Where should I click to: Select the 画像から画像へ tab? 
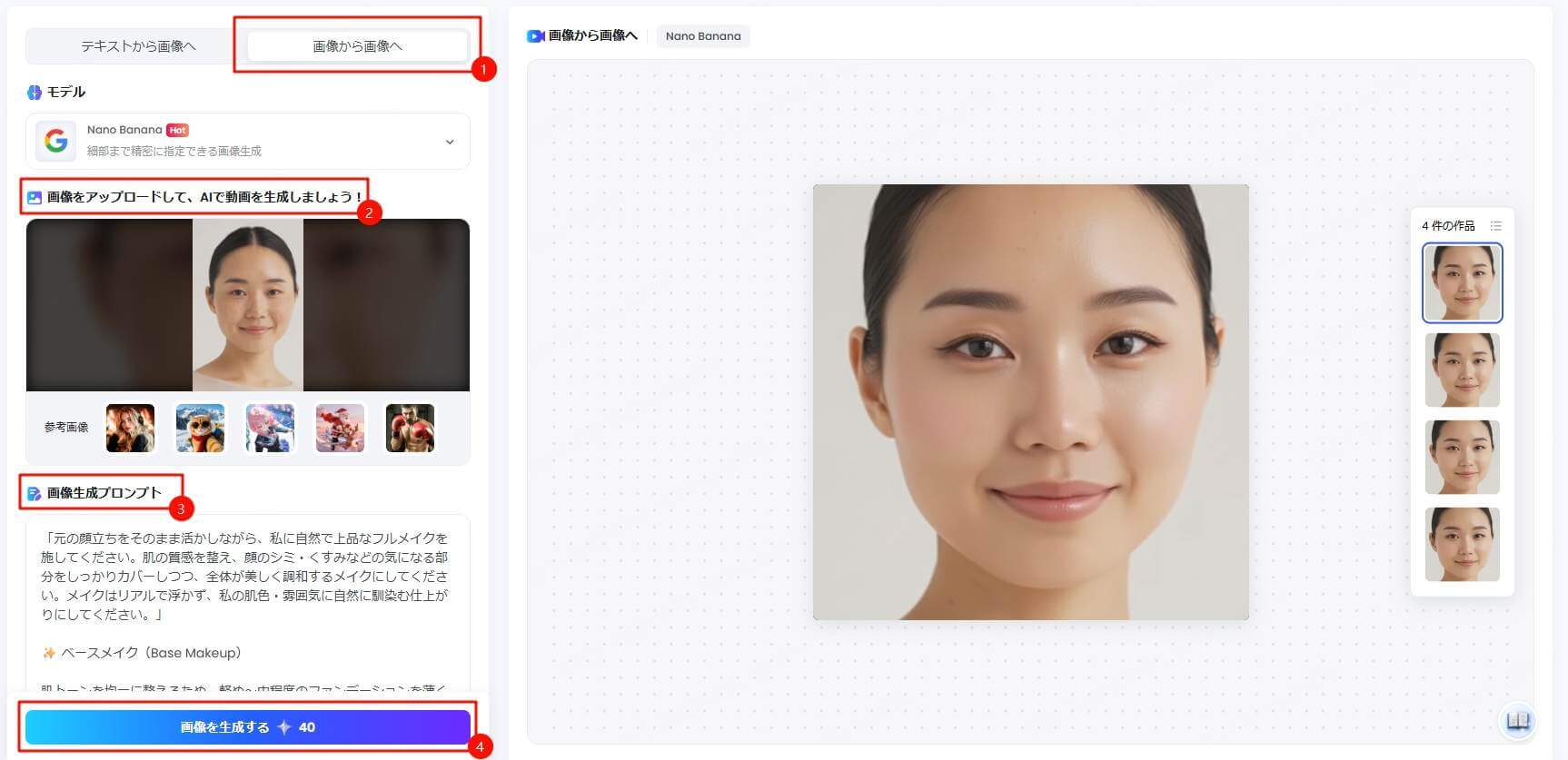(x=357, y=46)
